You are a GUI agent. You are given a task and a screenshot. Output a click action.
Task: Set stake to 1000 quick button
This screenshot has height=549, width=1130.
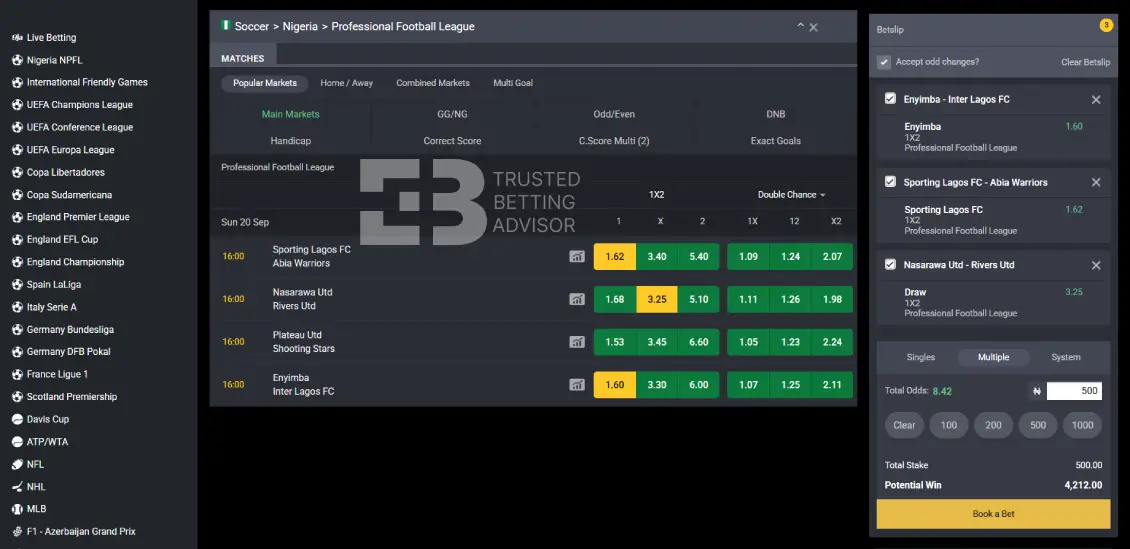coord(1082,425)
